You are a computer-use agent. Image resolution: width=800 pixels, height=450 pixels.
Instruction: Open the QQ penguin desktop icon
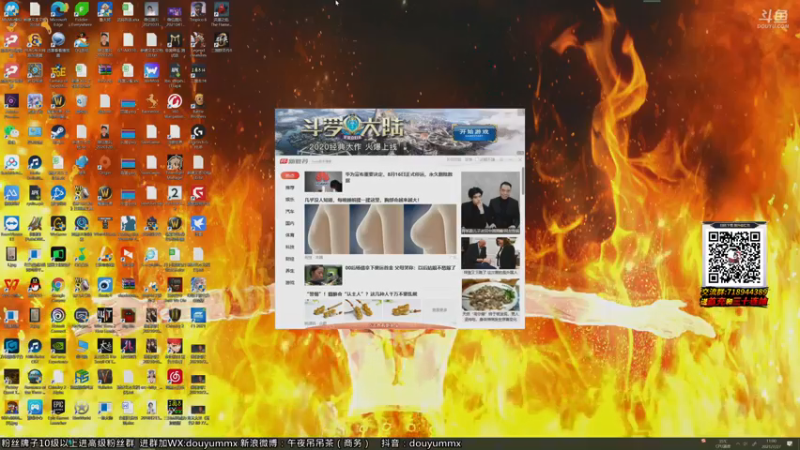pos(35,285)
